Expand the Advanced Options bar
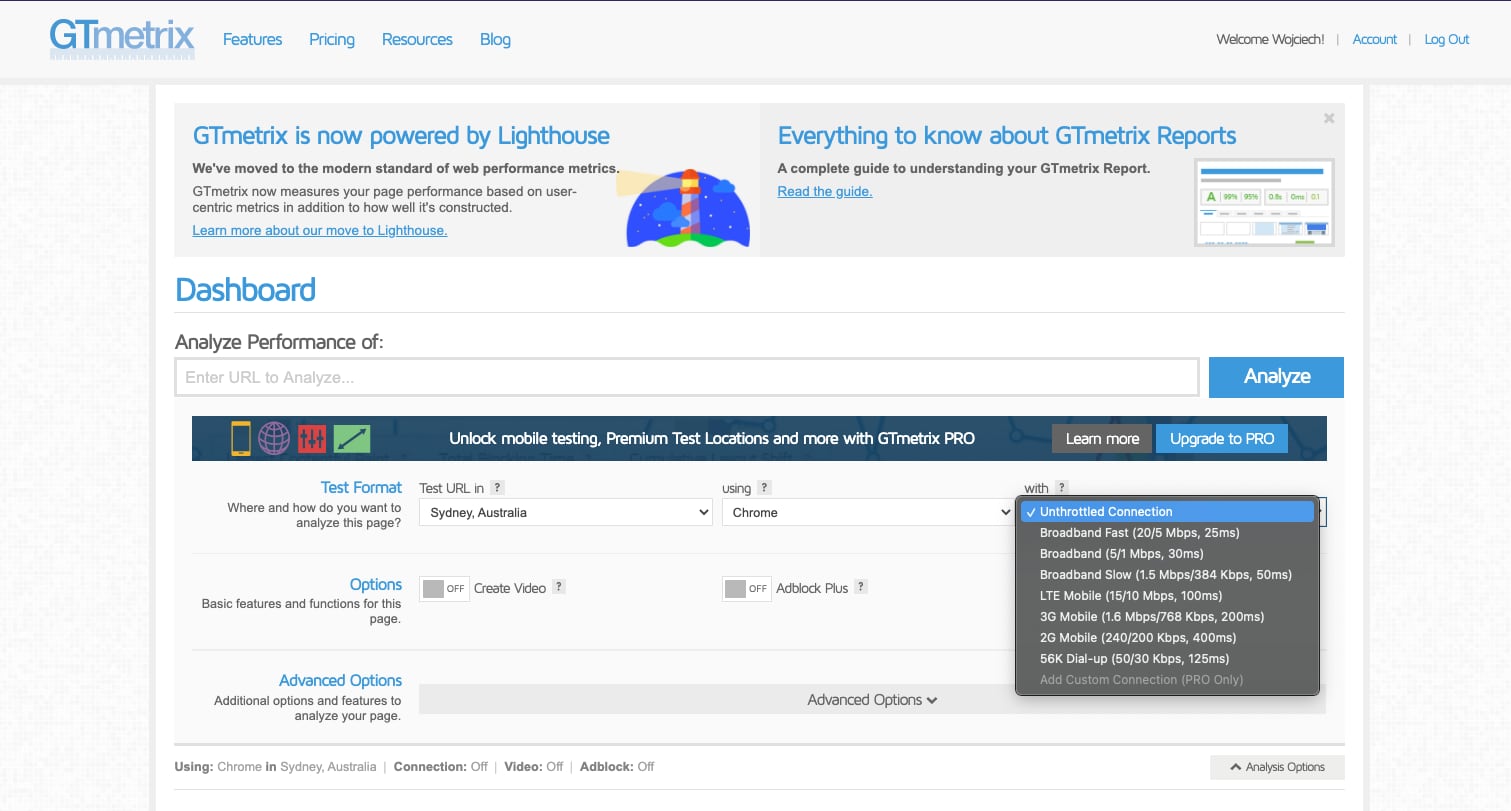 point(872,700)
